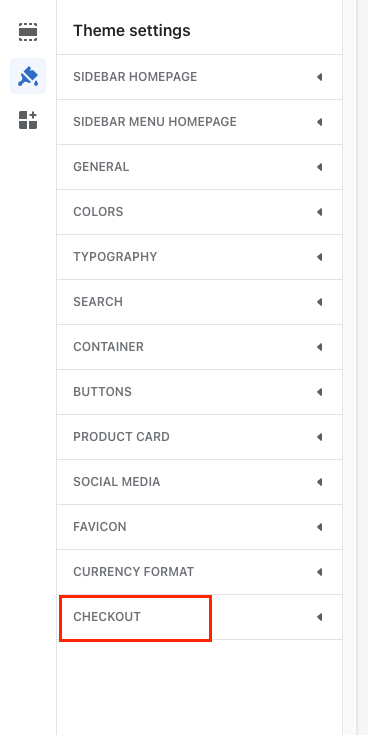Open the CHECKOUT settings group

(199, 617)
